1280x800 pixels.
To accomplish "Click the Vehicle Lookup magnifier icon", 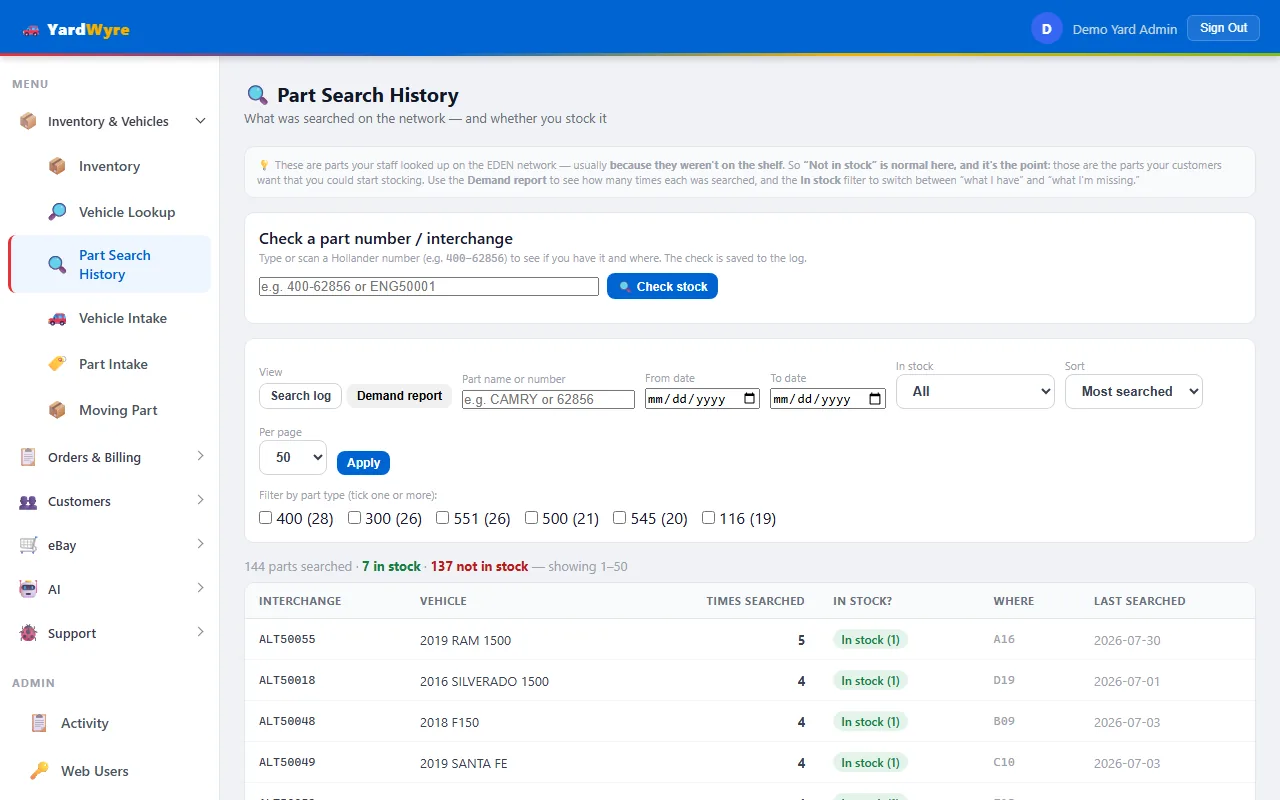I will coord(58,212).
